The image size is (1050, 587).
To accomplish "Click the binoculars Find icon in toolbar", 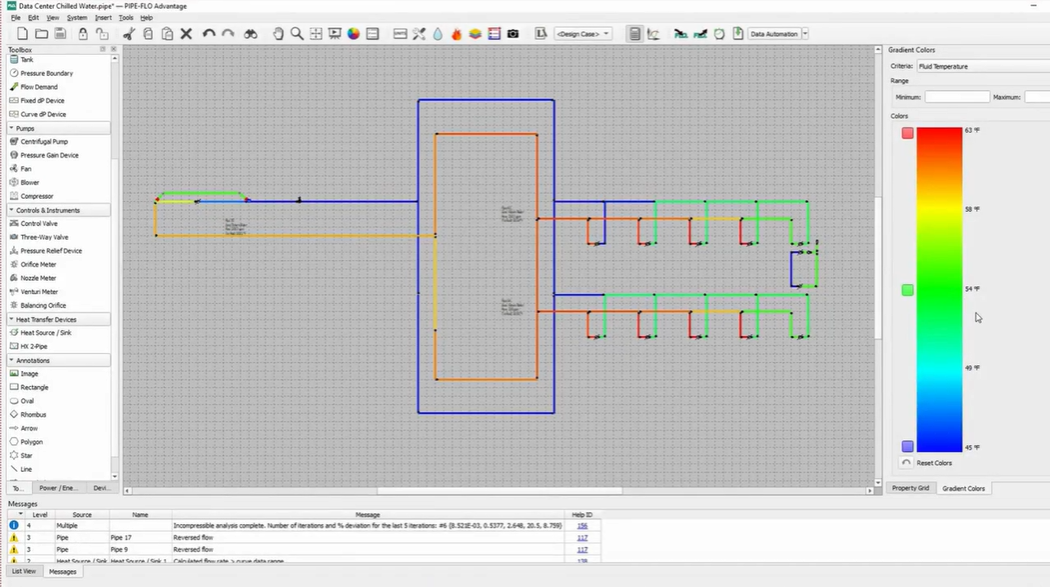I will point(250,34).
